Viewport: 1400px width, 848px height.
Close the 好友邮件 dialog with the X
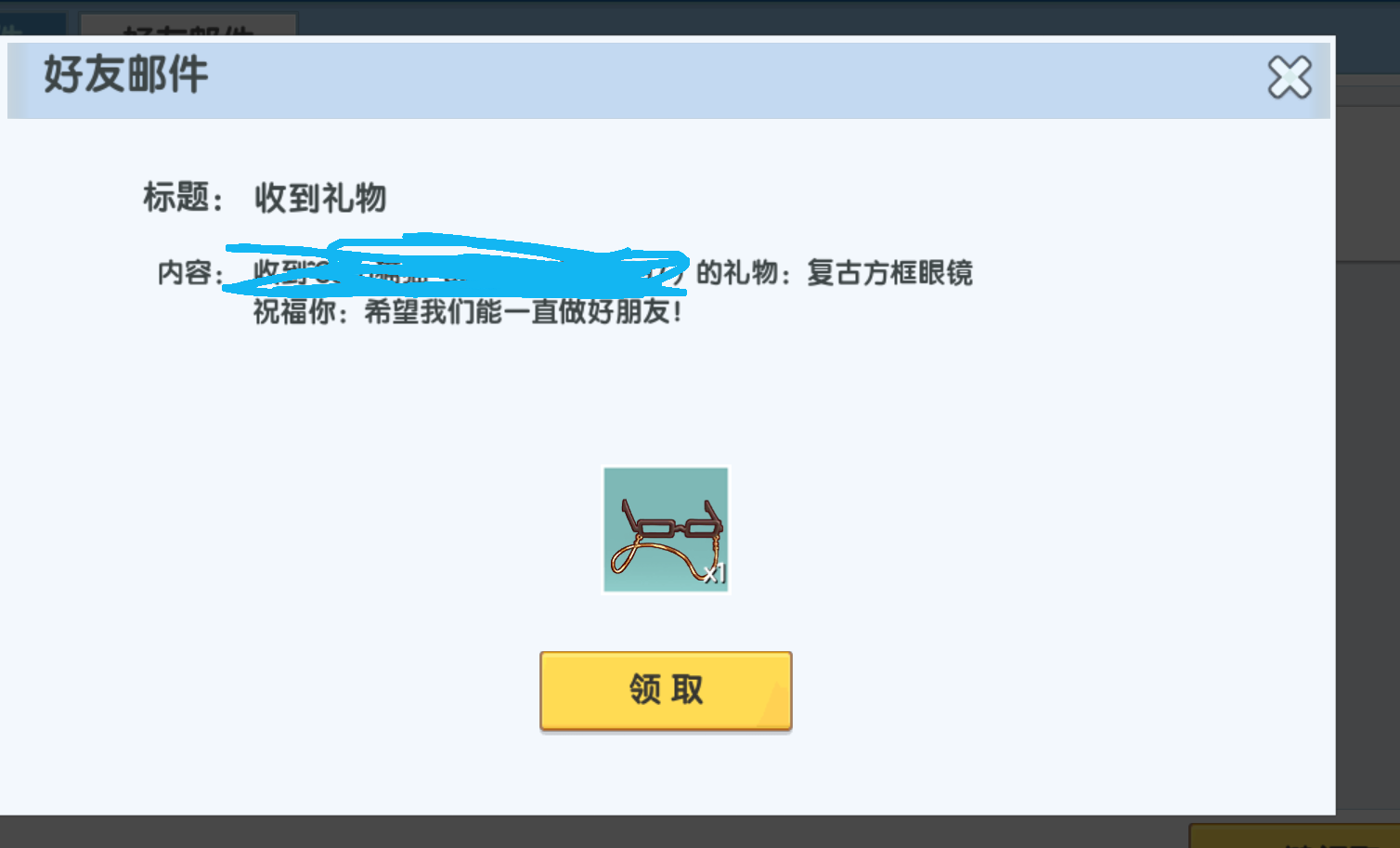(1290, 77)
